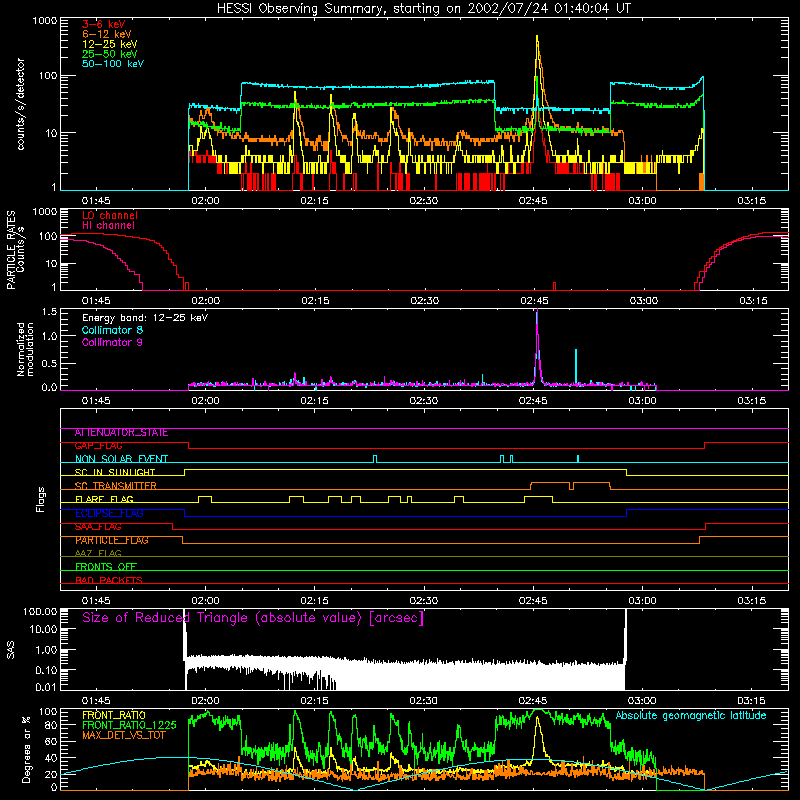The width and height of the screenshot is (800, 800).
Task: Select the orange 6-12 keV legend entry
Action: [x=107, y=34]
